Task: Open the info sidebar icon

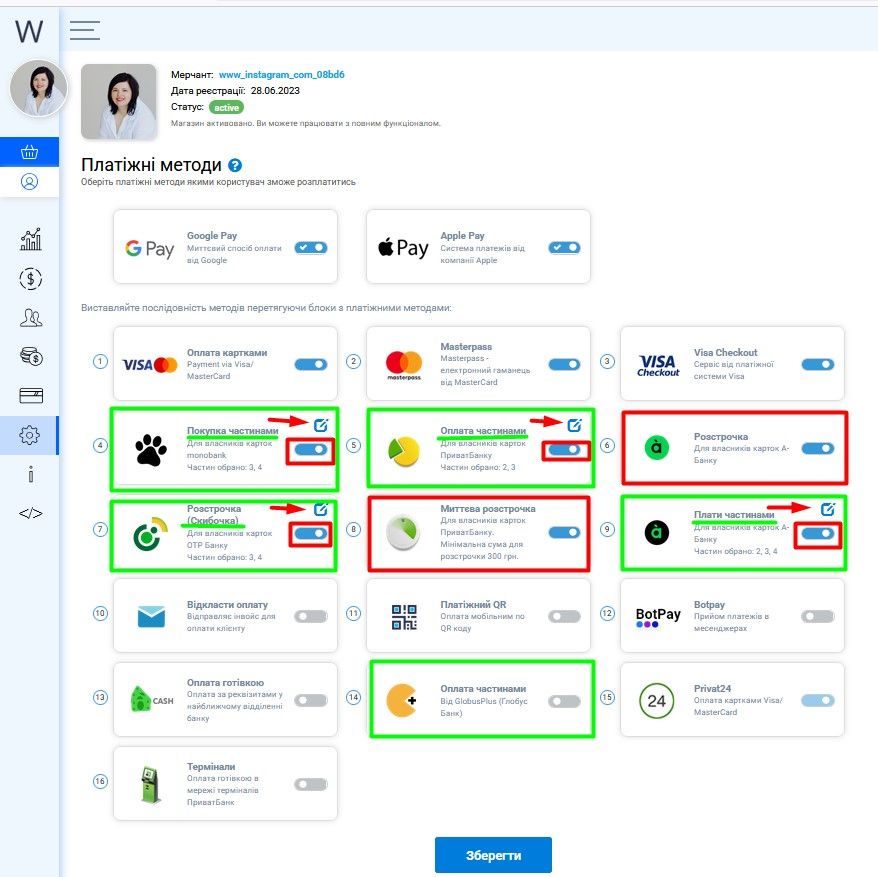Action: coord(30,474)
